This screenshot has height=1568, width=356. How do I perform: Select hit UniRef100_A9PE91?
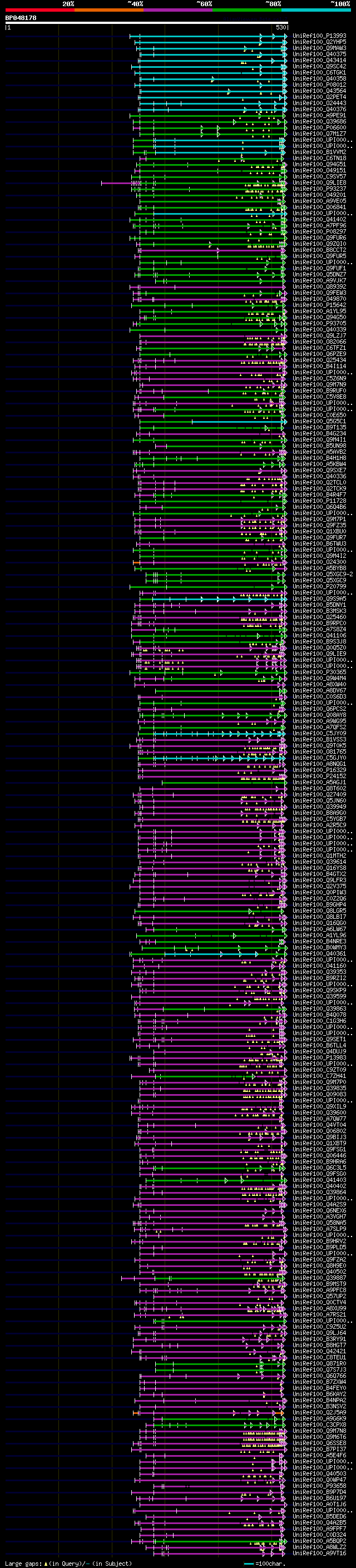click(319, 116)
